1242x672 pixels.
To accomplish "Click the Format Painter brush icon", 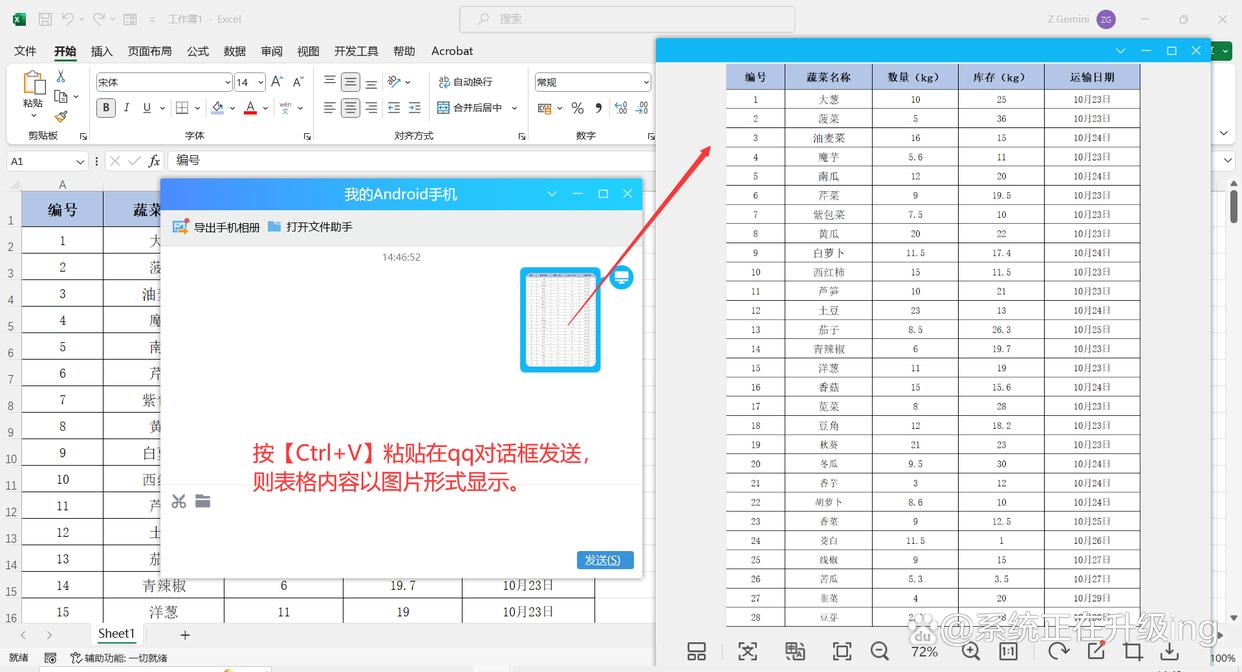I will pyautogui.click(x=61, y=116).
